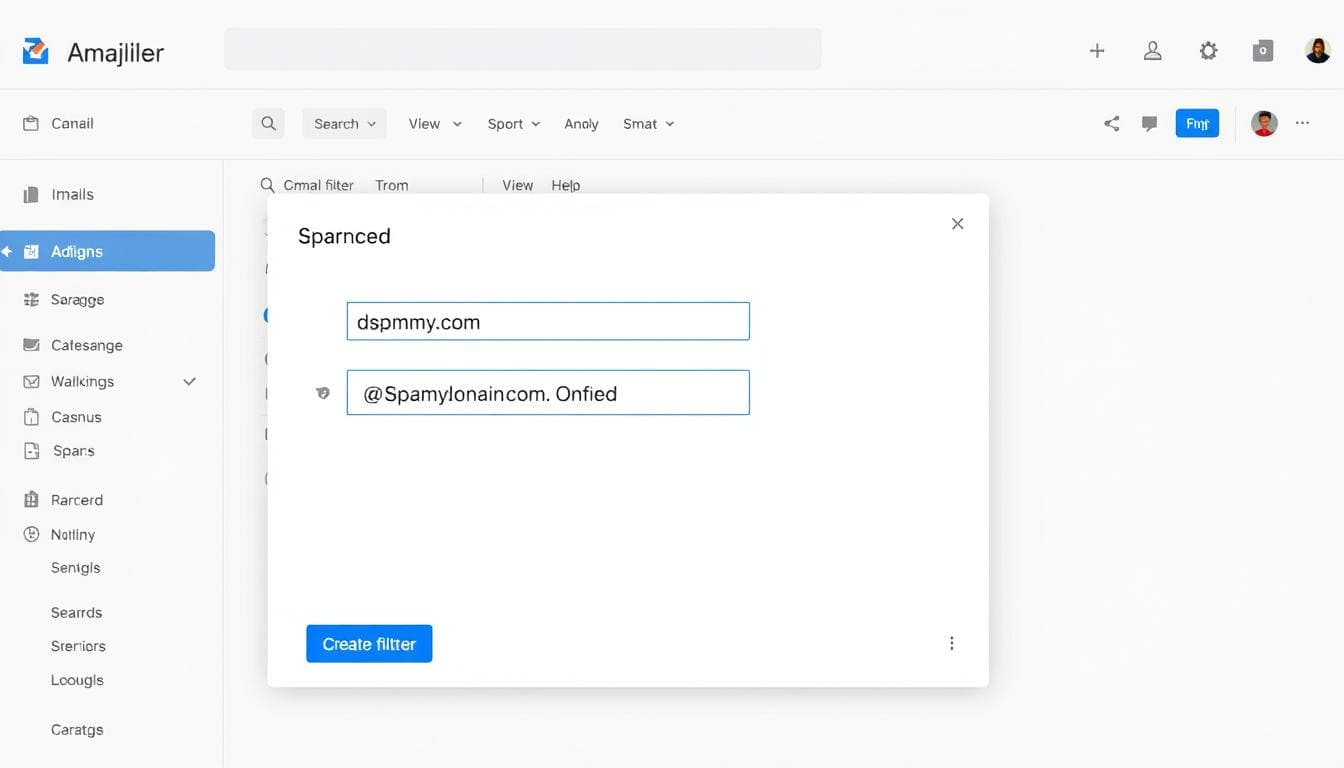Click the magnifier search icon button

[x=268, y=124]
